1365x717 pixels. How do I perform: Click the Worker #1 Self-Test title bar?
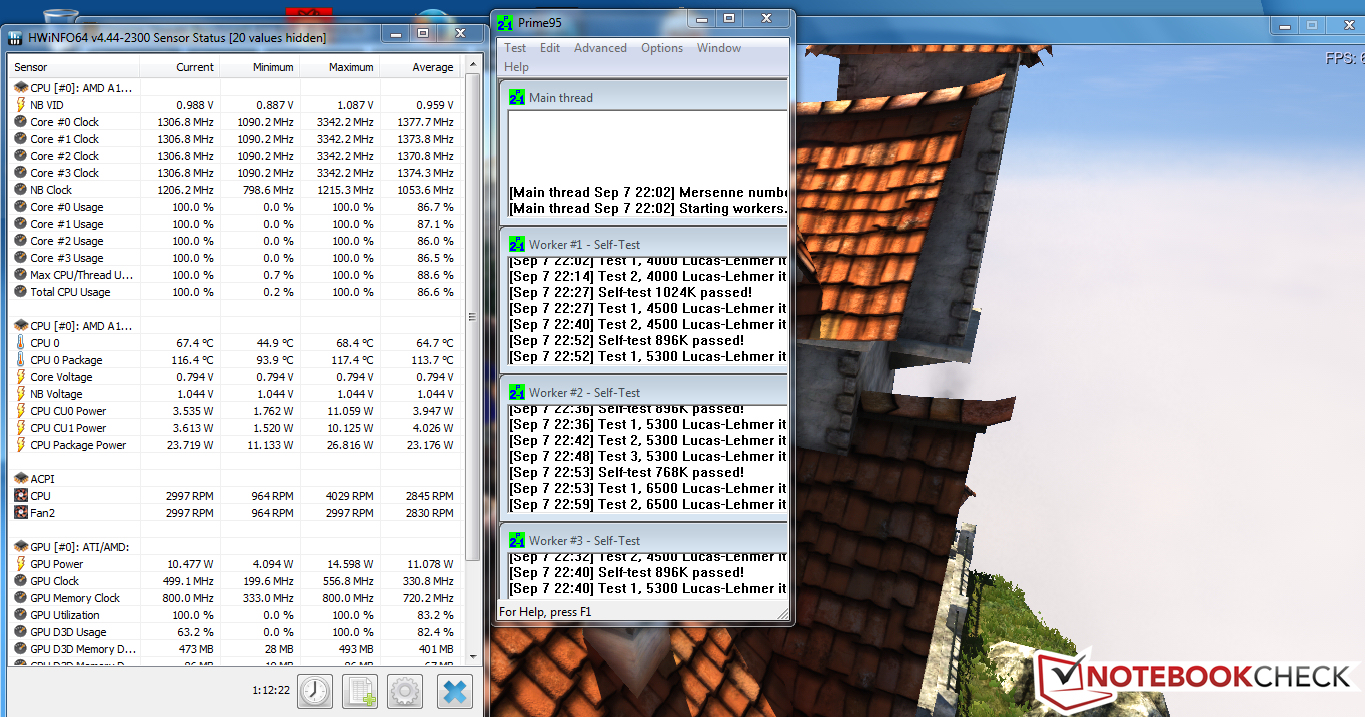click(645, 244)
